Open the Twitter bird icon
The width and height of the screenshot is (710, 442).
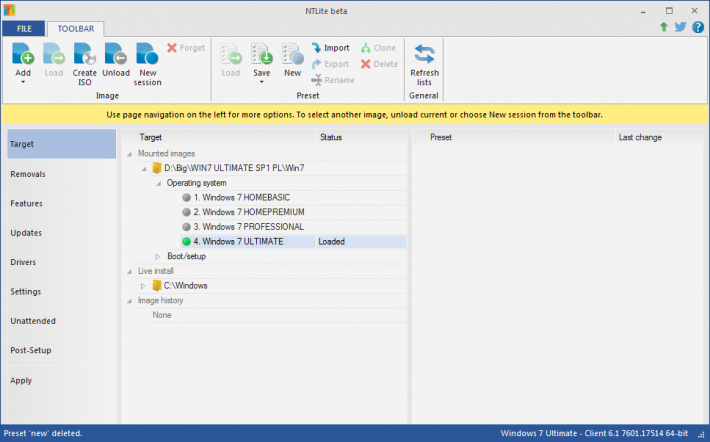pyautogui.click(x=680, y=27)
